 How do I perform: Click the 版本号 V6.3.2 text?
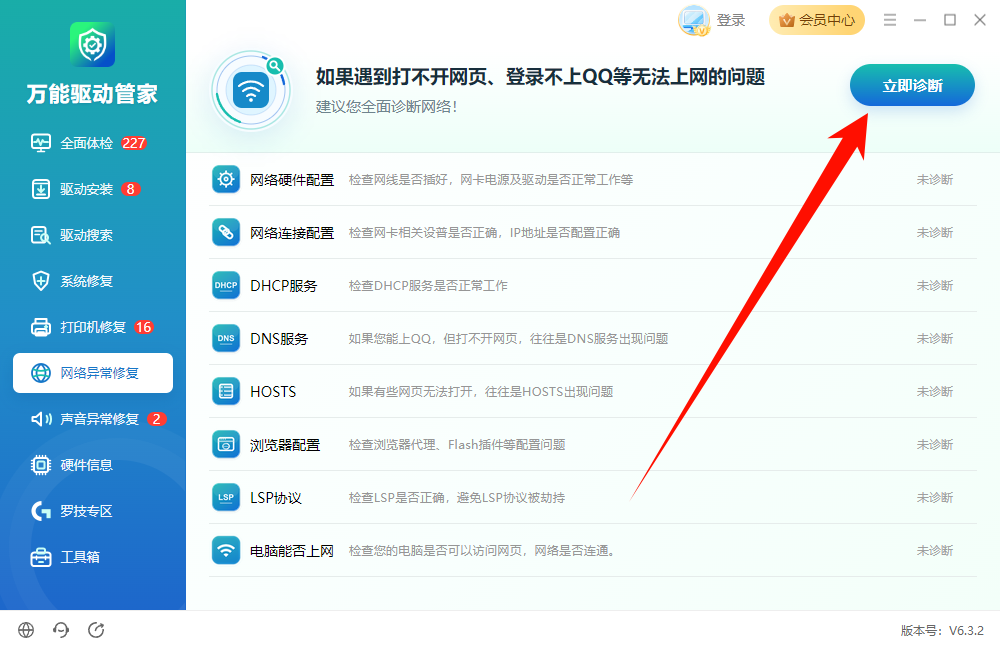tap(942, 631)
